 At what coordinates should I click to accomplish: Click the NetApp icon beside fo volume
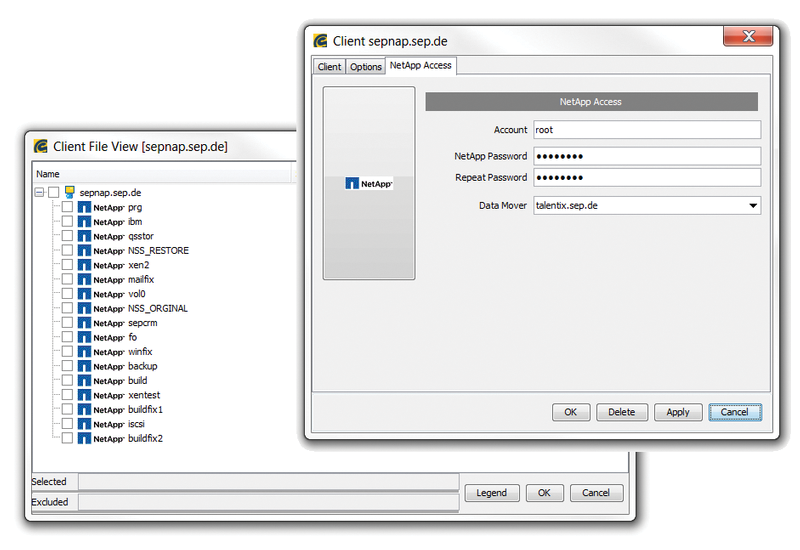click(x=84, y=337)
